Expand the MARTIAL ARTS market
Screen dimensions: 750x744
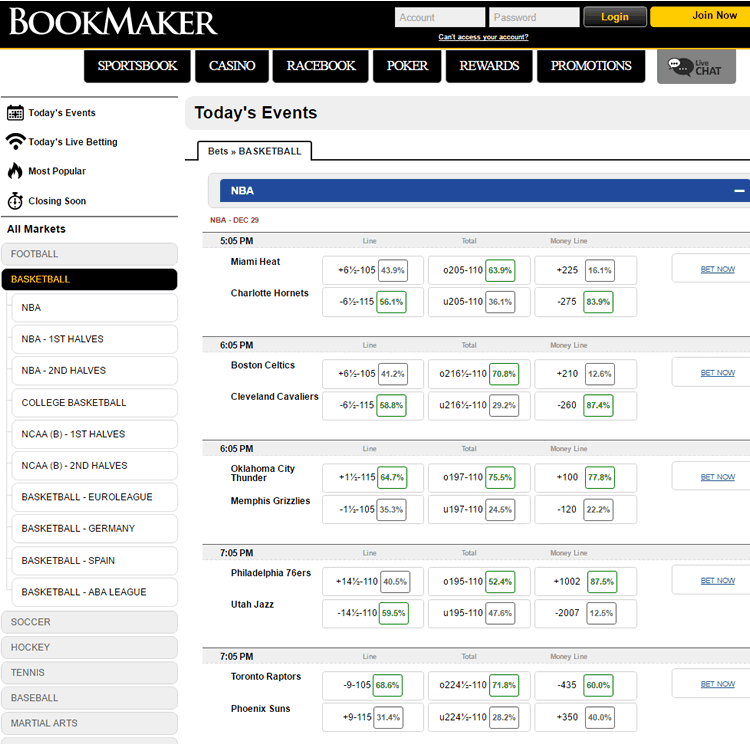[89, 723]
